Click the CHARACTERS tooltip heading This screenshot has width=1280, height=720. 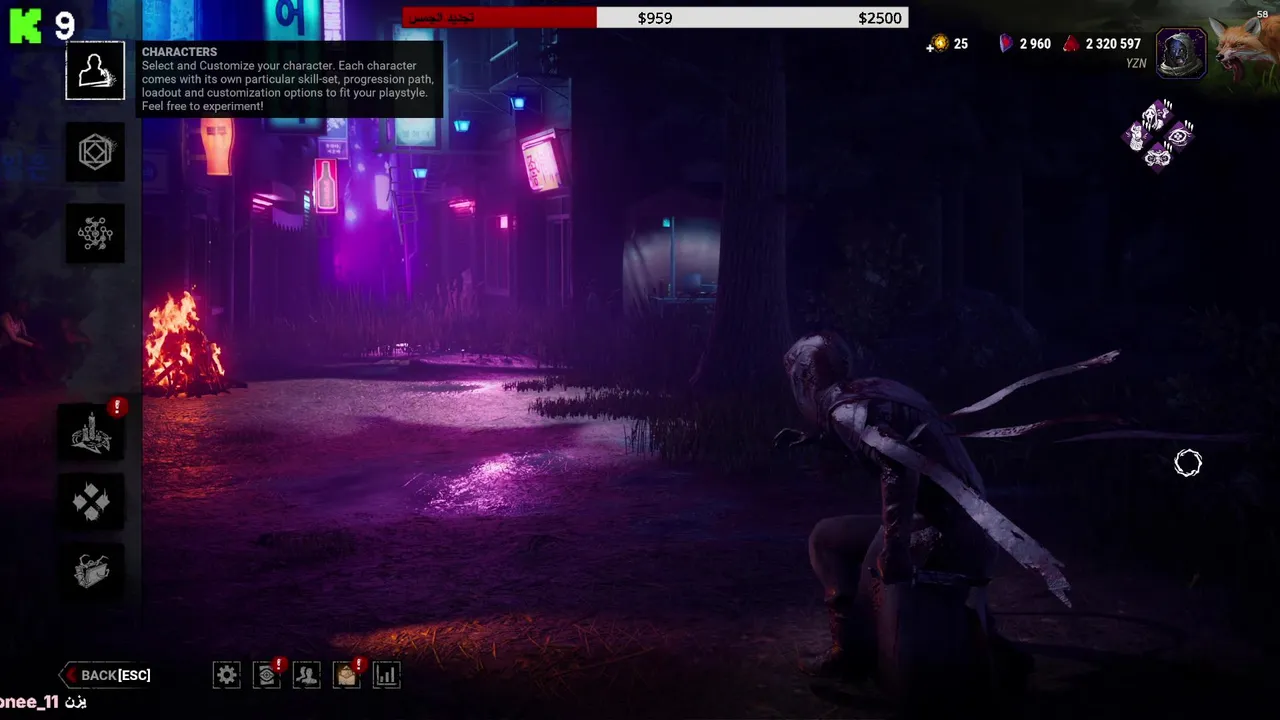[179, 52]
